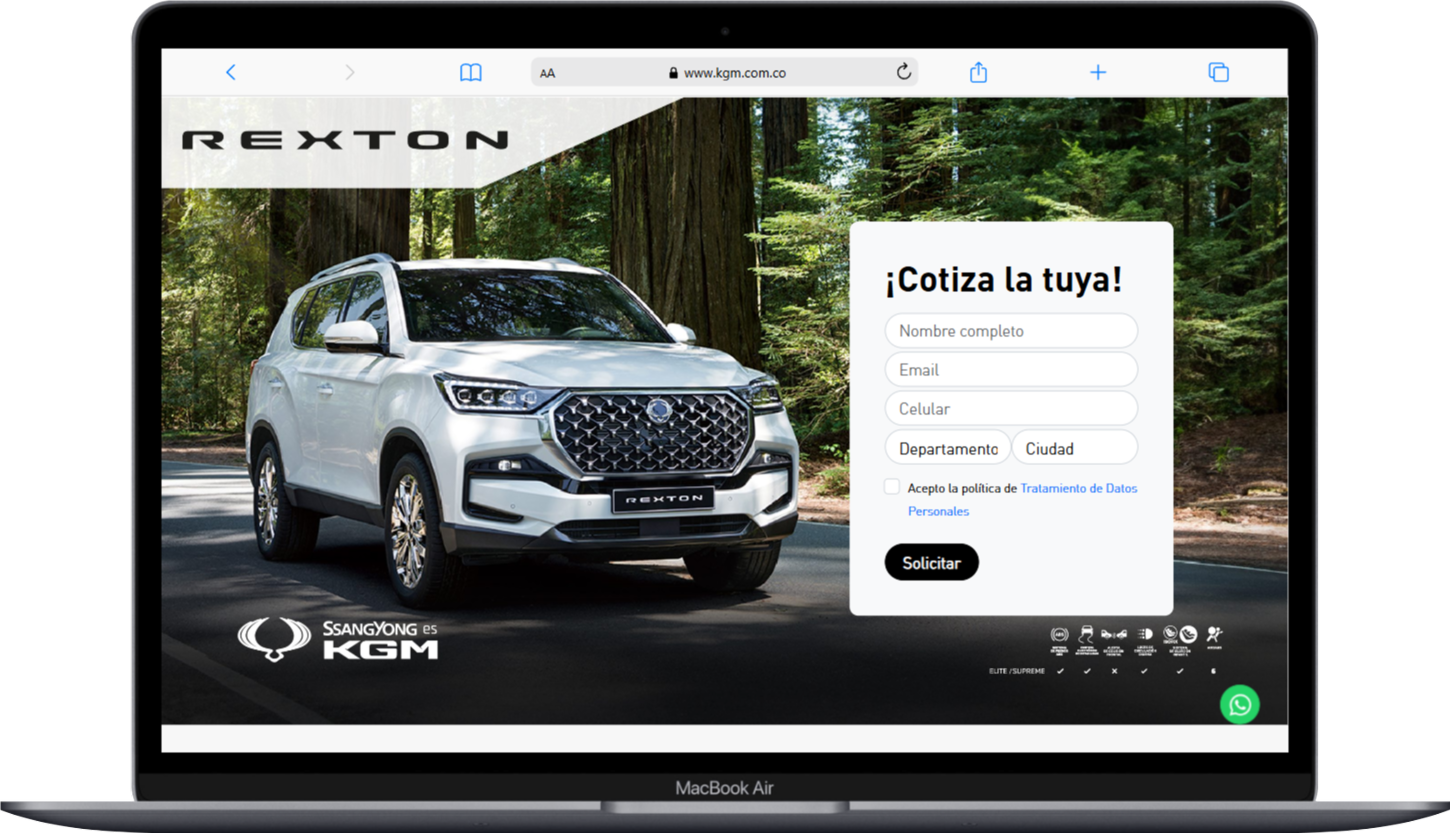Image resolution: width=1450 pixels, height=833 pixels.
Task: Open the Departamento dropdown
Action: (947, 448)
